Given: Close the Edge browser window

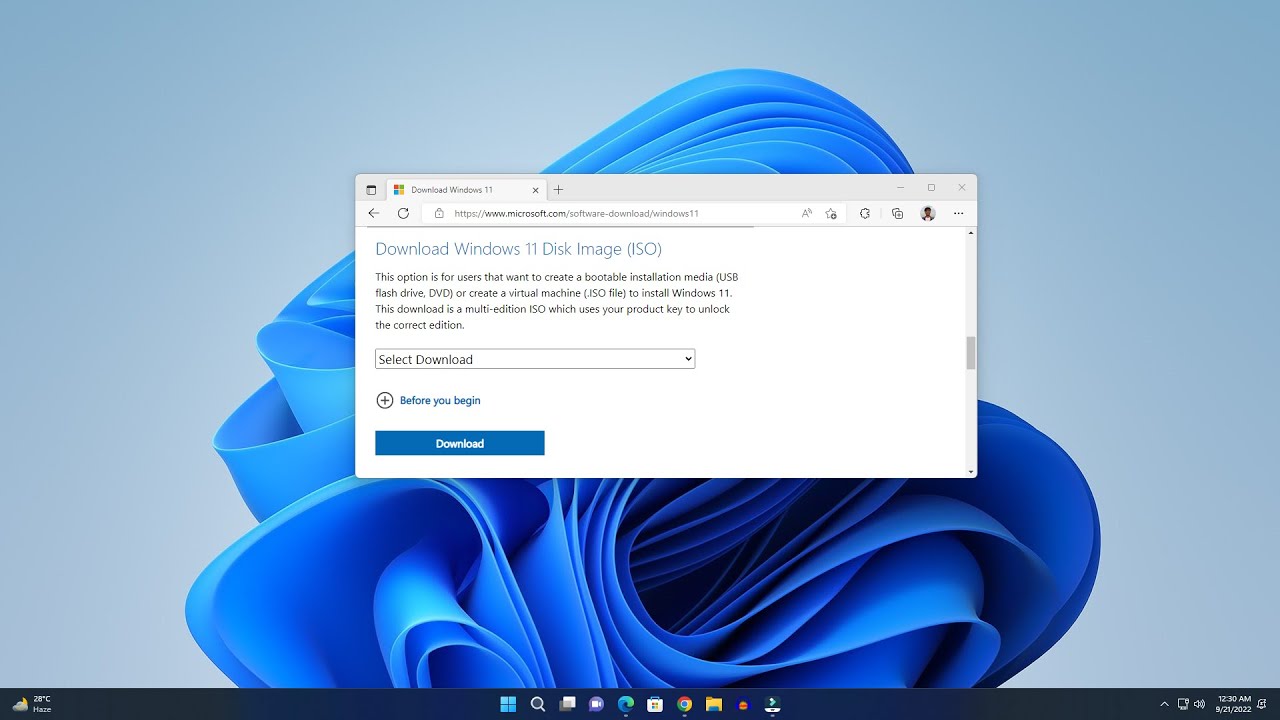Looking at the screenshot, I should [962, 187].
